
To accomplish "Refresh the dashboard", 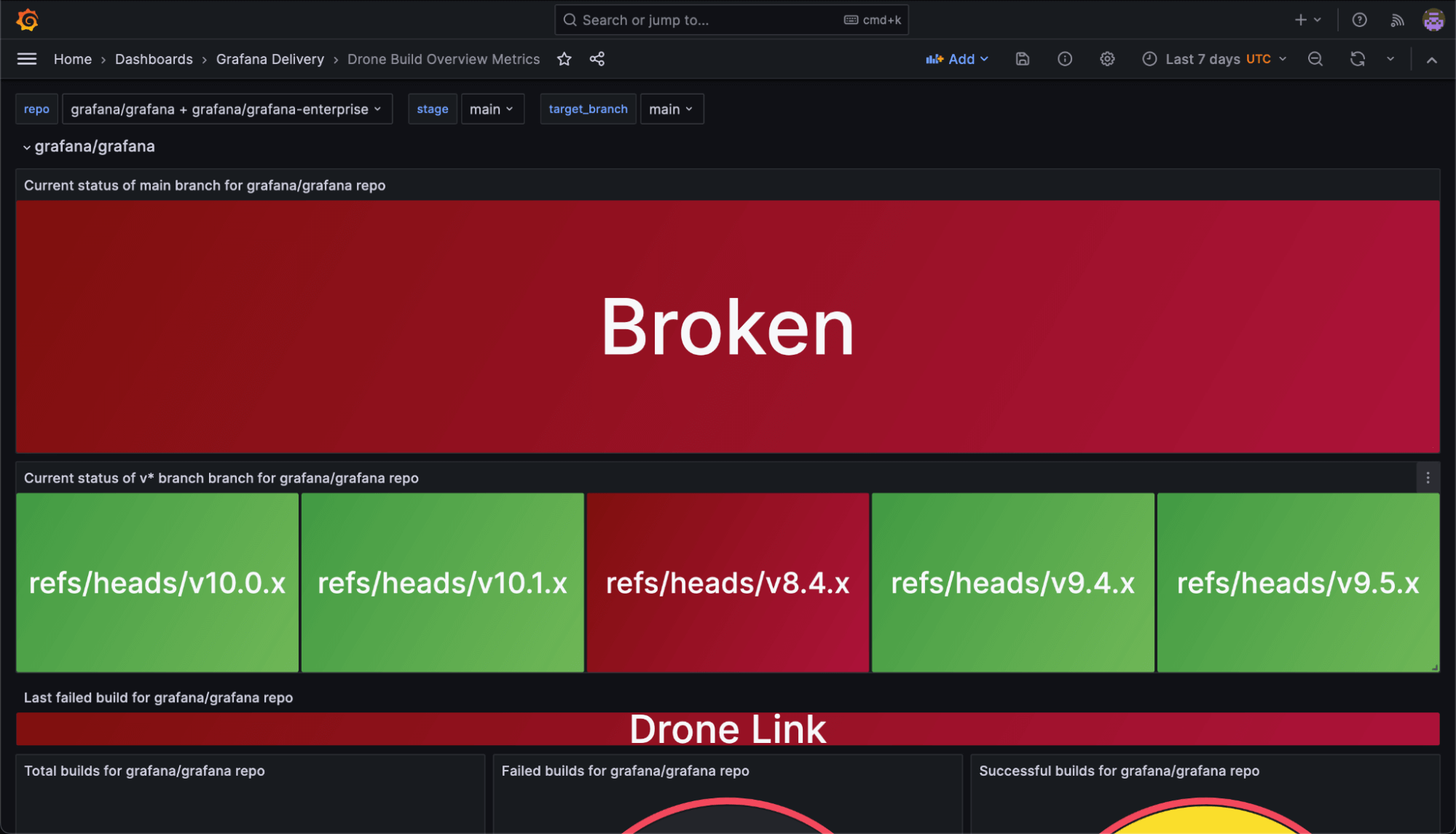I will pyautogui.click(x=1357, y=59).
